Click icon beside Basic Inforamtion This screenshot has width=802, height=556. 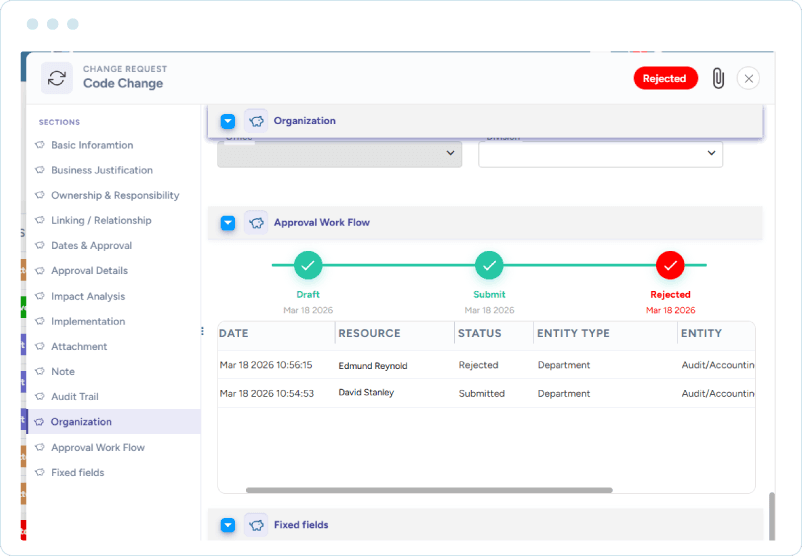pyautogui.click(x=39, y=145)
